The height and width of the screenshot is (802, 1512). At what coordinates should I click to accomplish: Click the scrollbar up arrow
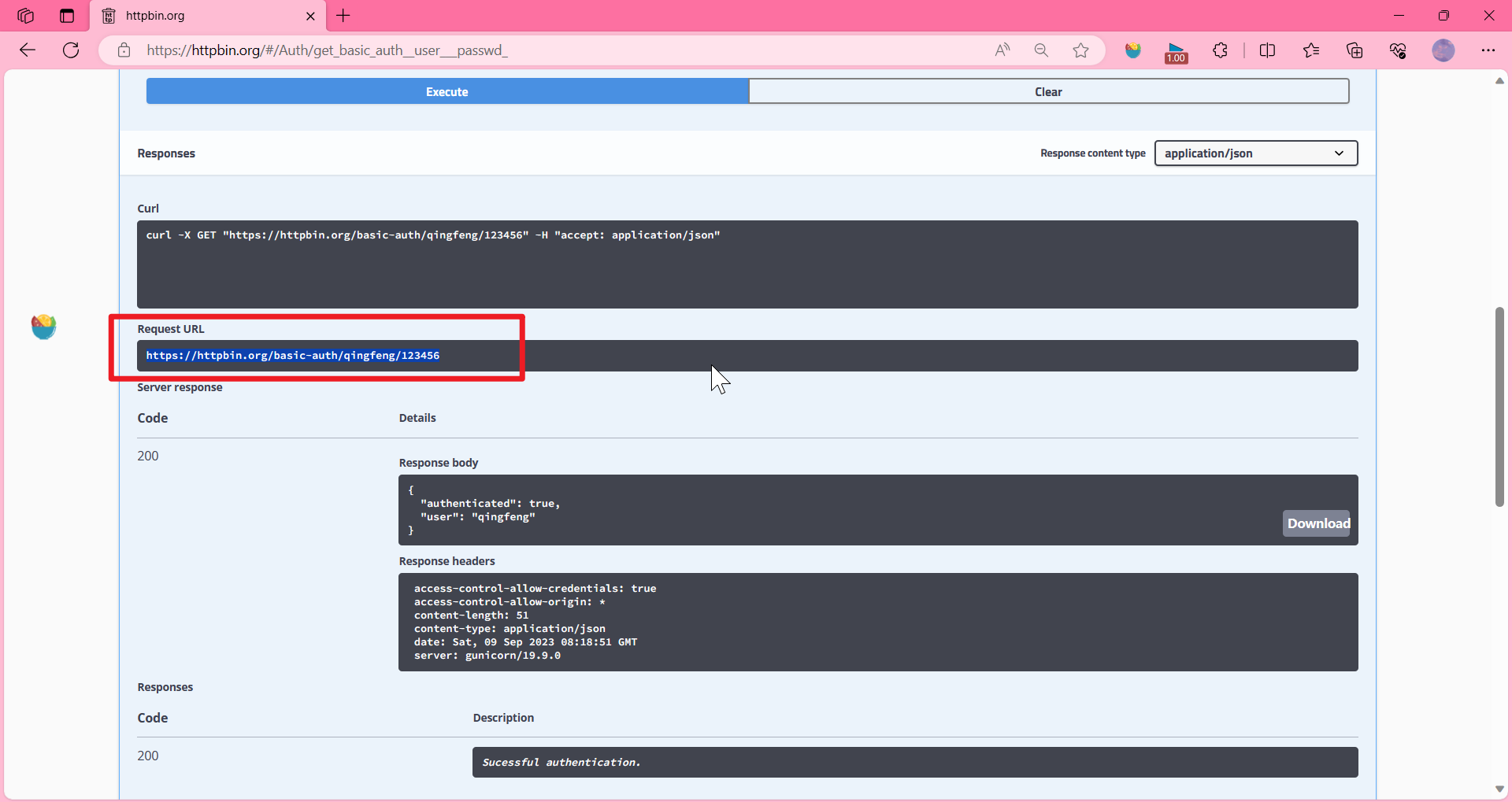pos(1499,81)
